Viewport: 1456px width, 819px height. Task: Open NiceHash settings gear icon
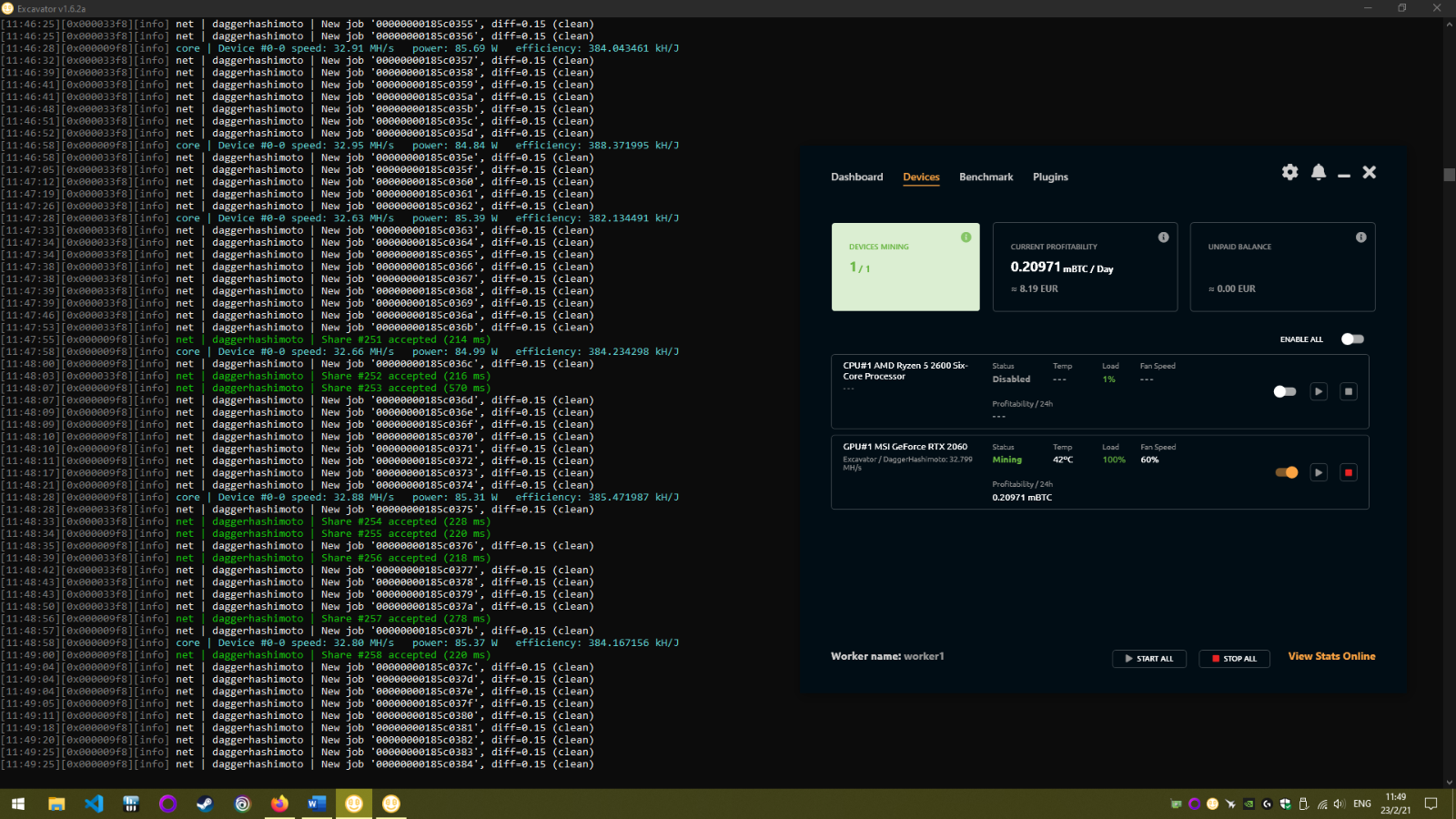pyautogui.click(x=1289, y=172)
